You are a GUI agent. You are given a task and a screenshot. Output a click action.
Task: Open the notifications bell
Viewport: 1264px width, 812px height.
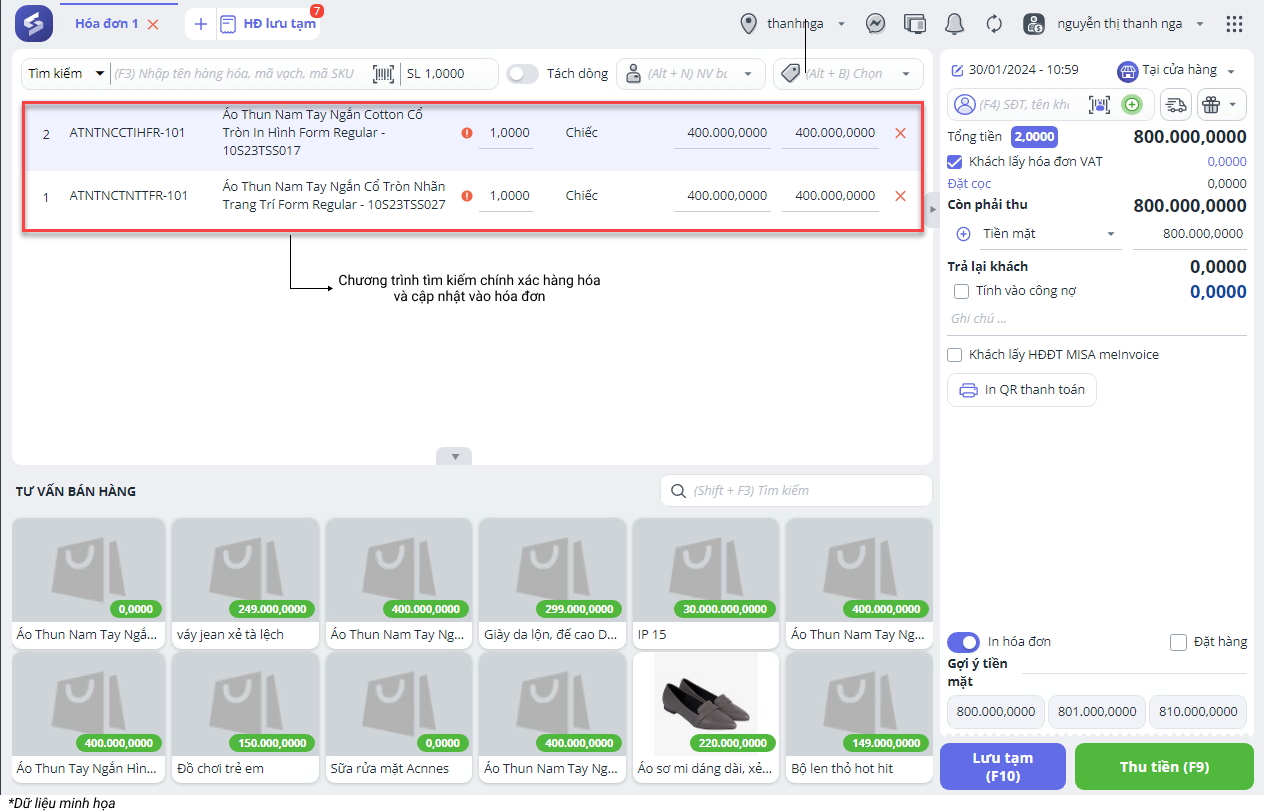tap(955, 23)
